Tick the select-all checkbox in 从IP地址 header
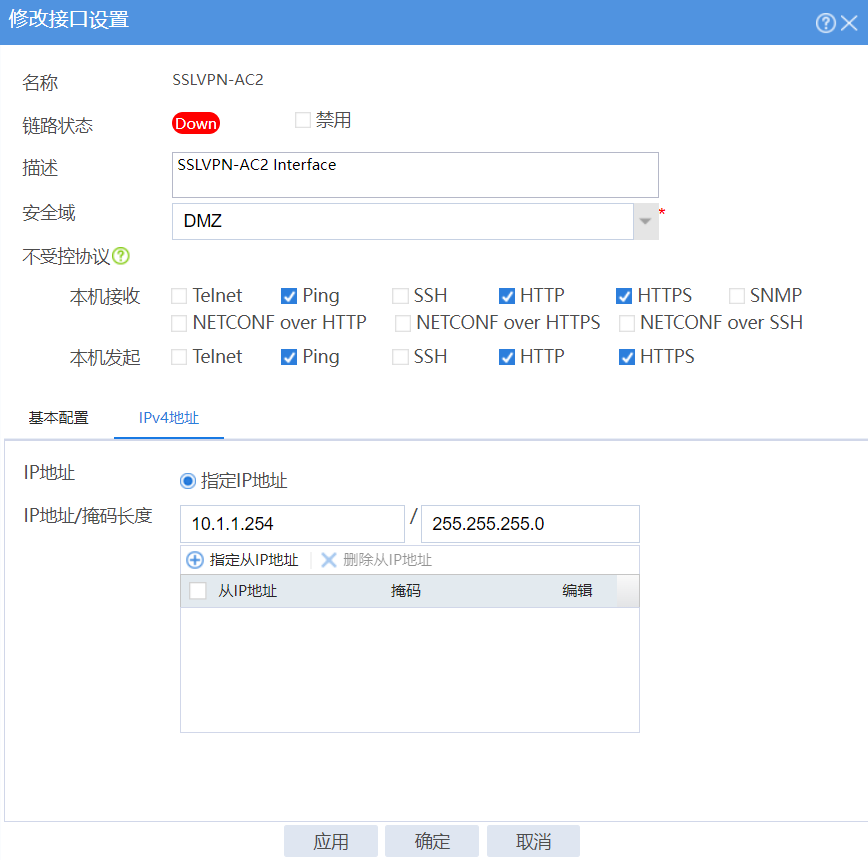 (x=198, y=590)
